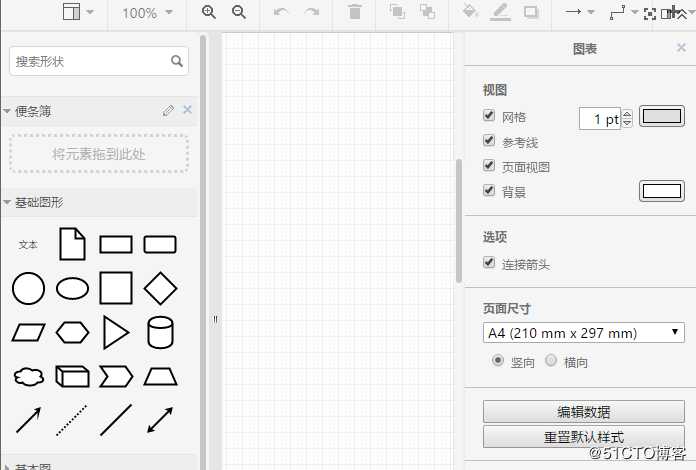Select the cloud shape
The width and height of the screenshot is (696, 470).
click(29, 377)
